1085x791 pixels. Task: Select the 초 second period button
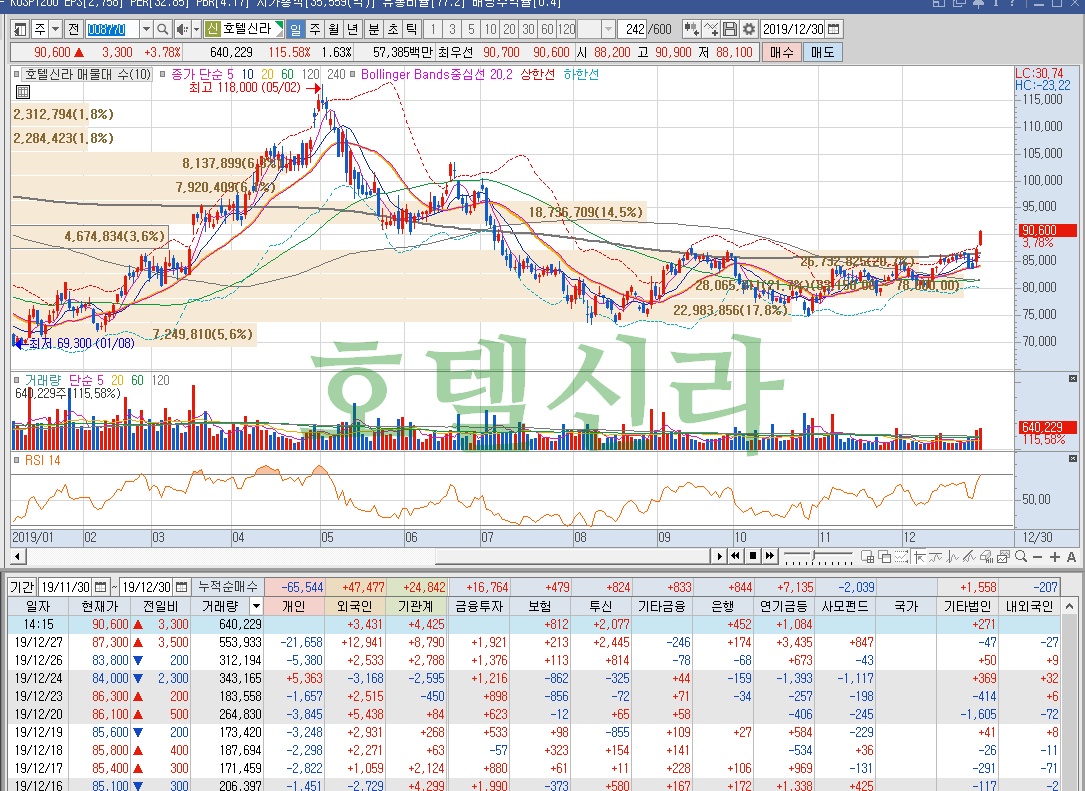pos(392,29)
